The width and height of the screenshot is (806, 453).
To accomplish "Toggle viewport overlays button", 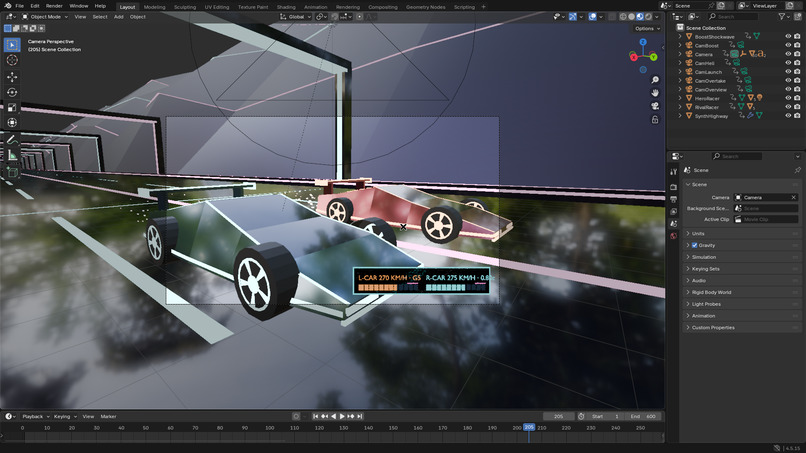I will click(x=592, y=17).
